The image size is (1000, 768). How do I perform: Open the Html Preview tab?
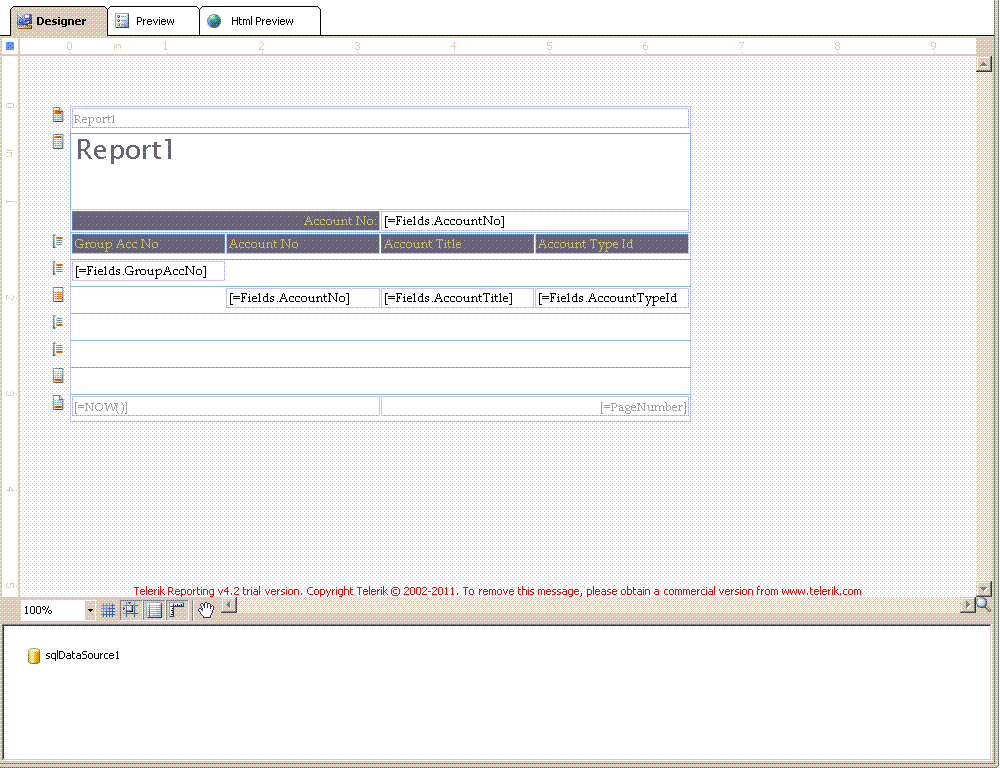pyautogui.click(x=260, y=21)
